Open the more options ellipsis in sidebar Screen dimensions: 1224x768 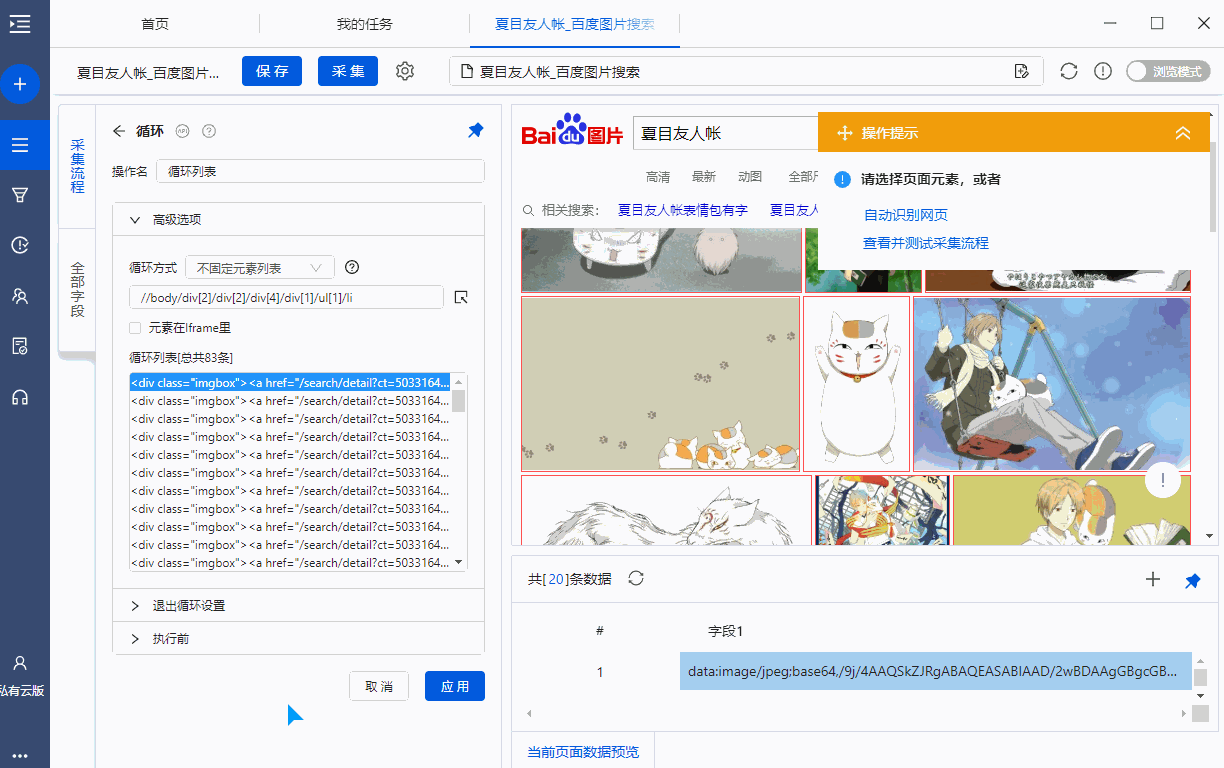click(20, 756)
